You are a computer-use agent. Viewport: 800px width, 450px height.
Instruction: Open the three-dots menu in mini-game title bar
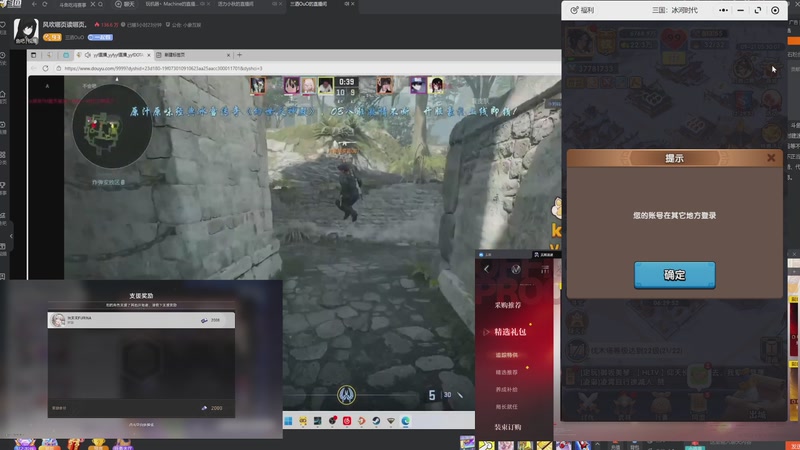click(723, 10)
